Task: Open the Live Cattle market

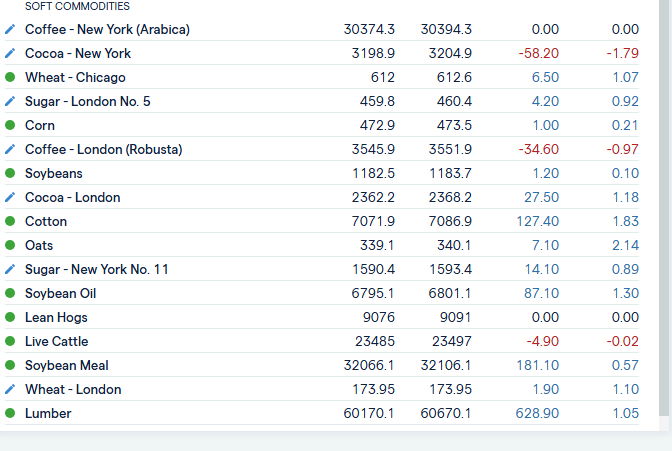Action: (57, 341)
